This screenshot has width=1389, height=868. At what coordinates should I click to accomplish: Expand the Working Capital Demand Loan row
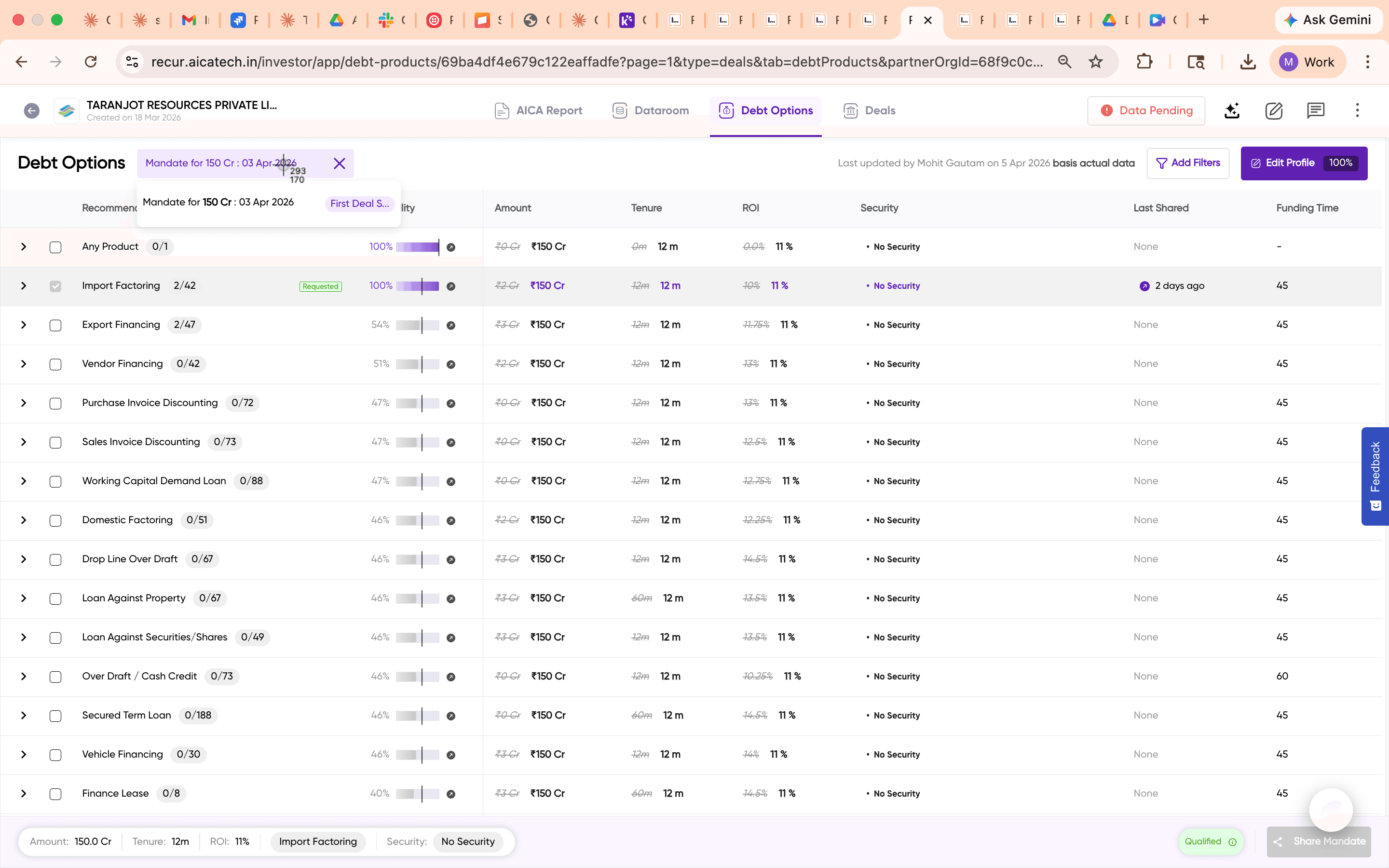click(23, 482)
